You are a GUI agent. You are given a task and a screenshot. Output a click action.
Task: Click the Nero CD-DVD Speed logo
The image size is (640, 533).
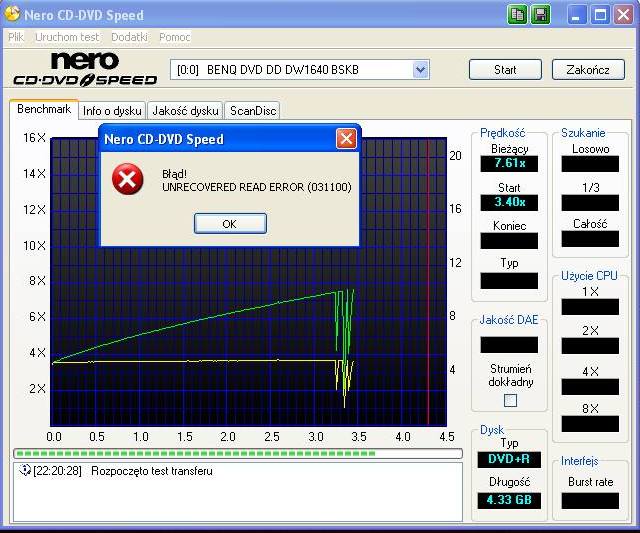[x=85, y=69]
